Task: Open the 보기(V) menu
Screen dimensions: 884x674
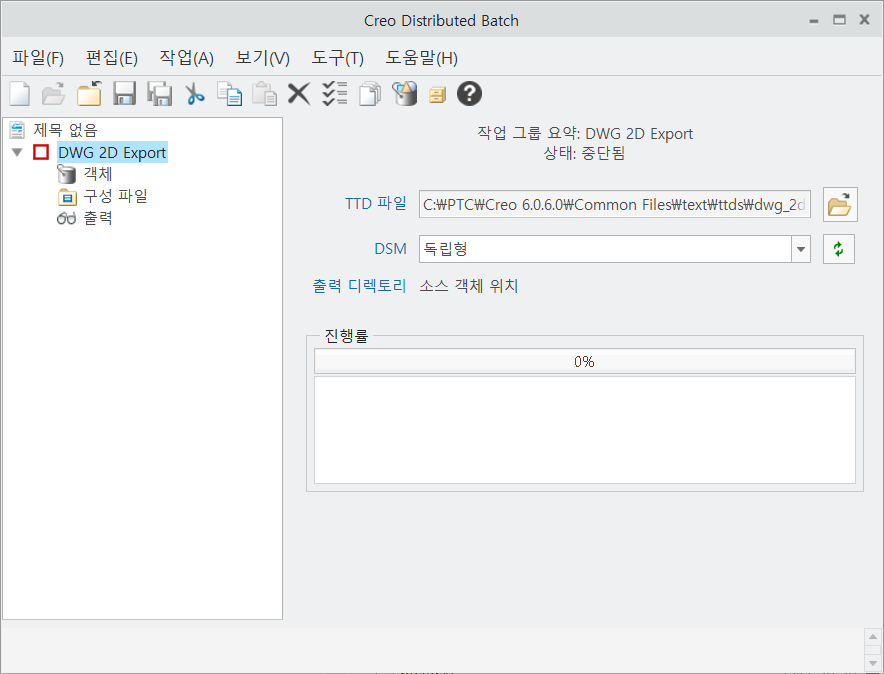Action: point(263,57)
